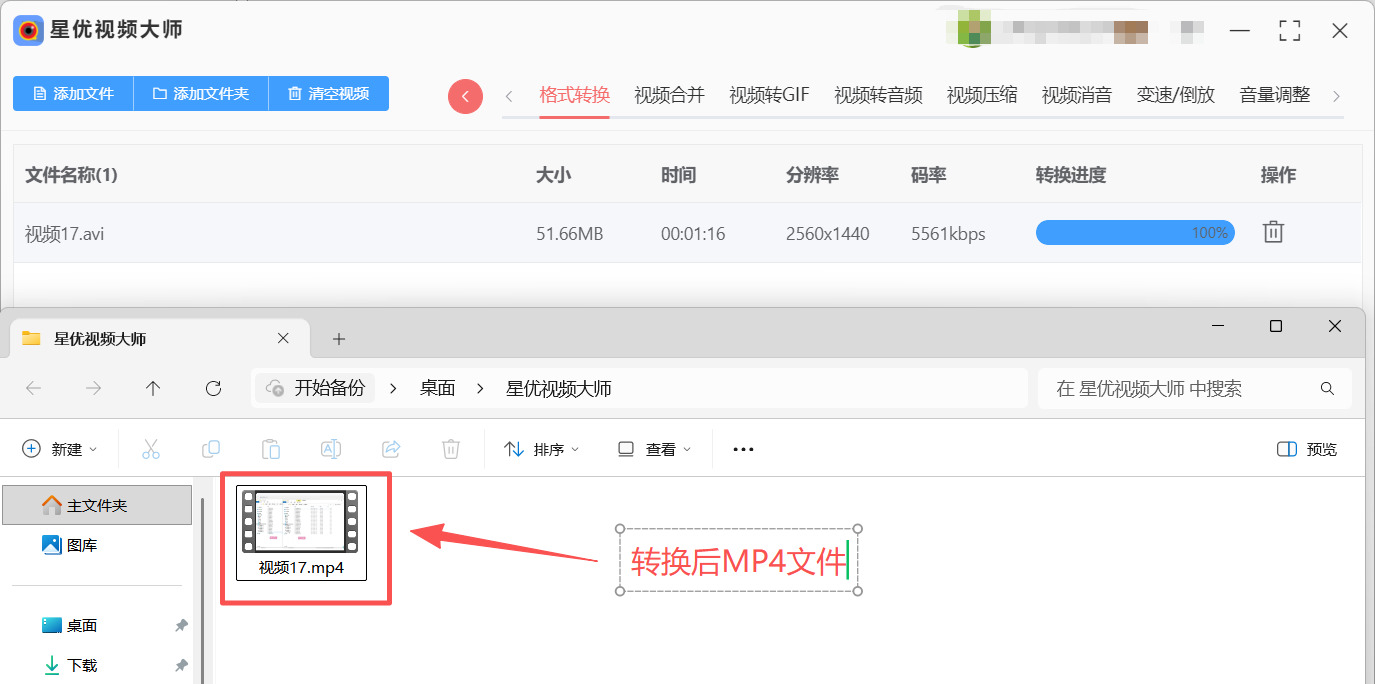This screenshot has height=684, width=1375.
Task: Click the 开始备份 cloud backup button
Action: click(x=316, y=389)
